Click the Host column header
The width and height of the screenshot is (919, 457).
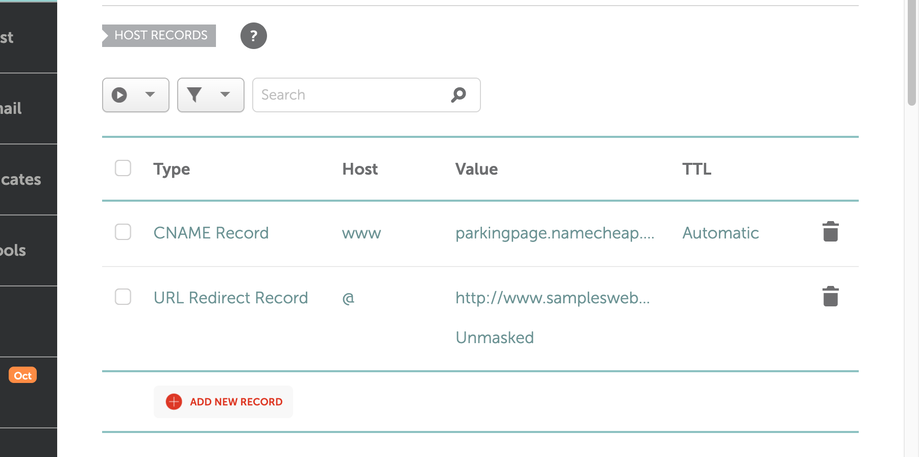360,169
